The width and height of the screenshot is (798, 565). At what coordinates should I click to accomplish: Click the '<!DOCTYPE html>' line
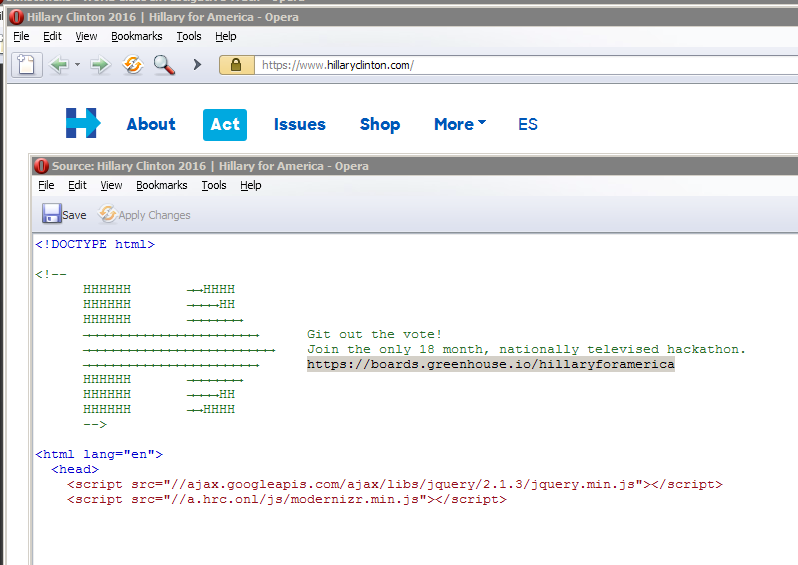pyautogui.click(x=95, y=244)
